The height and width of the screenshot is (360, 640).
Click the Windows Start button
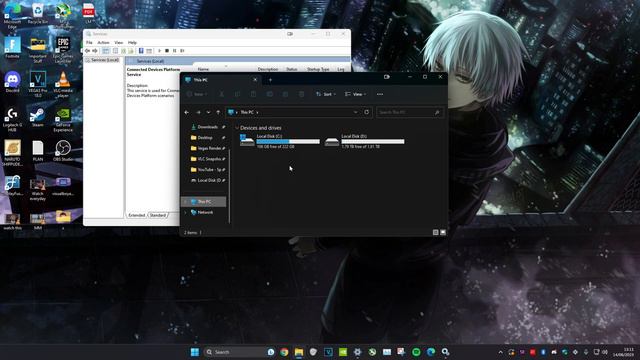[195, 352]
